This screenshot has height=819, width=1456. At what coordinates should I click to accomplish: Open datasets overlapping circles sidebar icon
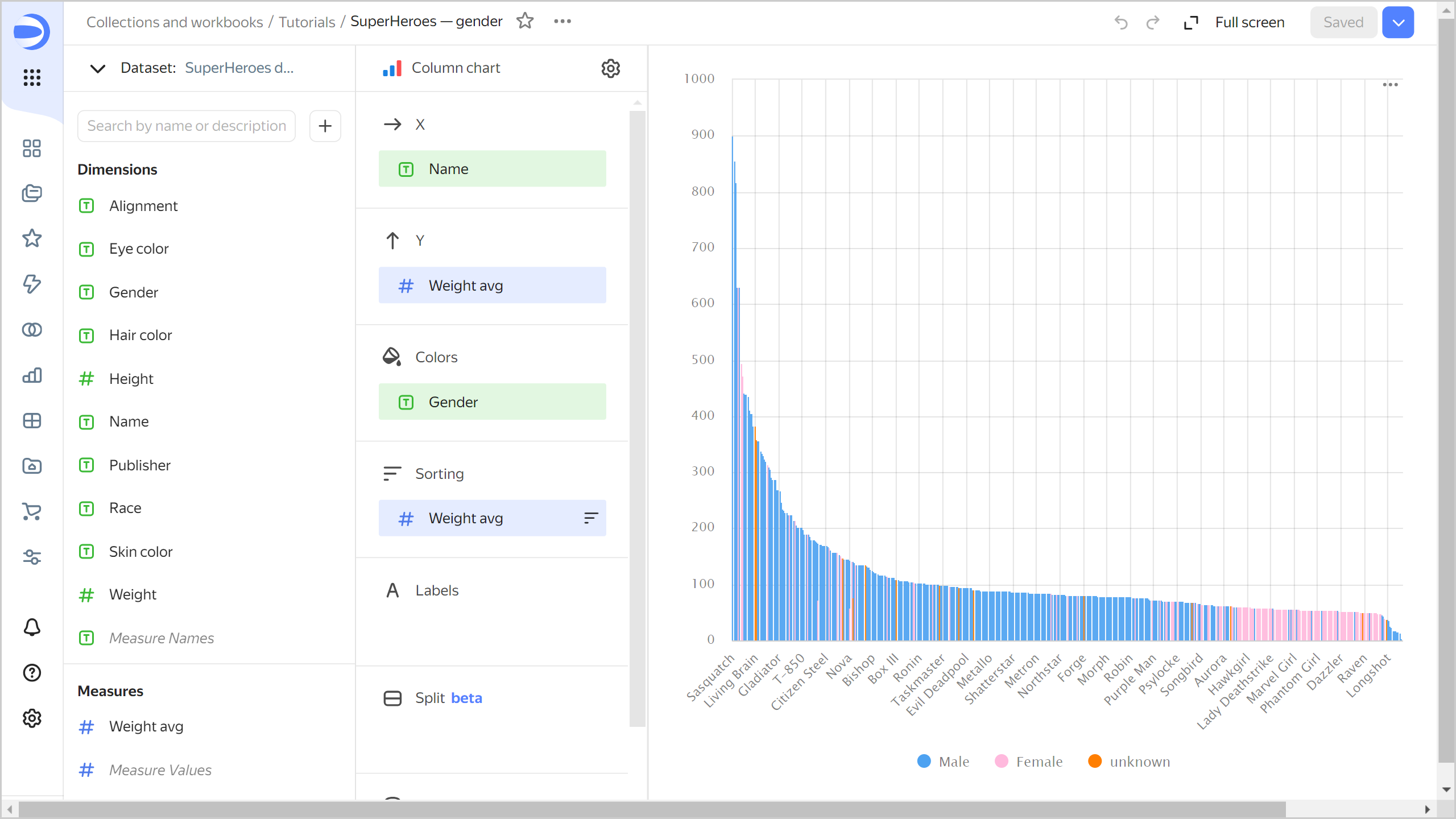point(32,330)
